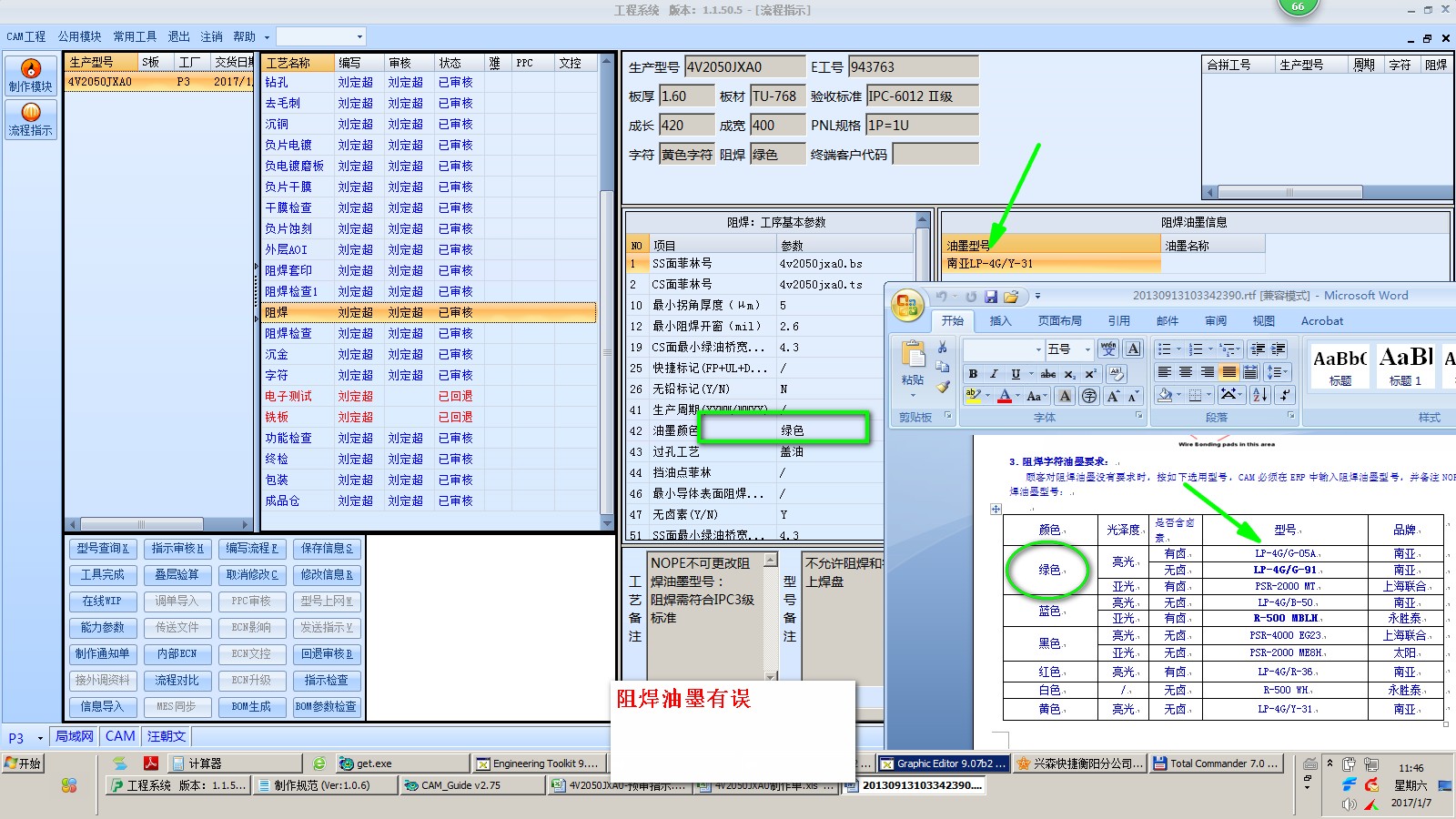Click the 型号查询X button
The width and height of the screenshot is (1456, 819).
tap(102, 549)
